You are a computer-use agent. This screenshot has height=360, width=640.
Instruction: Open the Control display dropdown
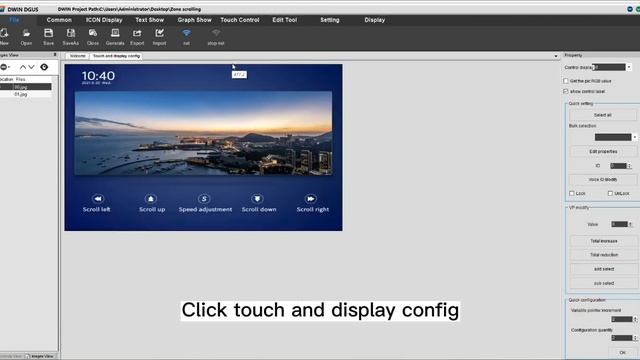[x=629, y=67]
